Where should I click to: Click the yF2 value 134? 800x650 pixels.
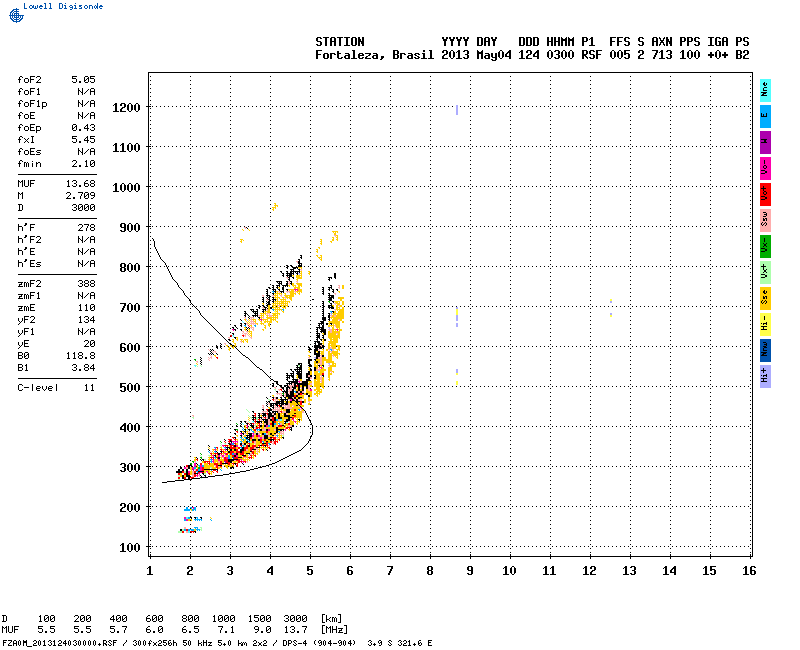(86, 320)
